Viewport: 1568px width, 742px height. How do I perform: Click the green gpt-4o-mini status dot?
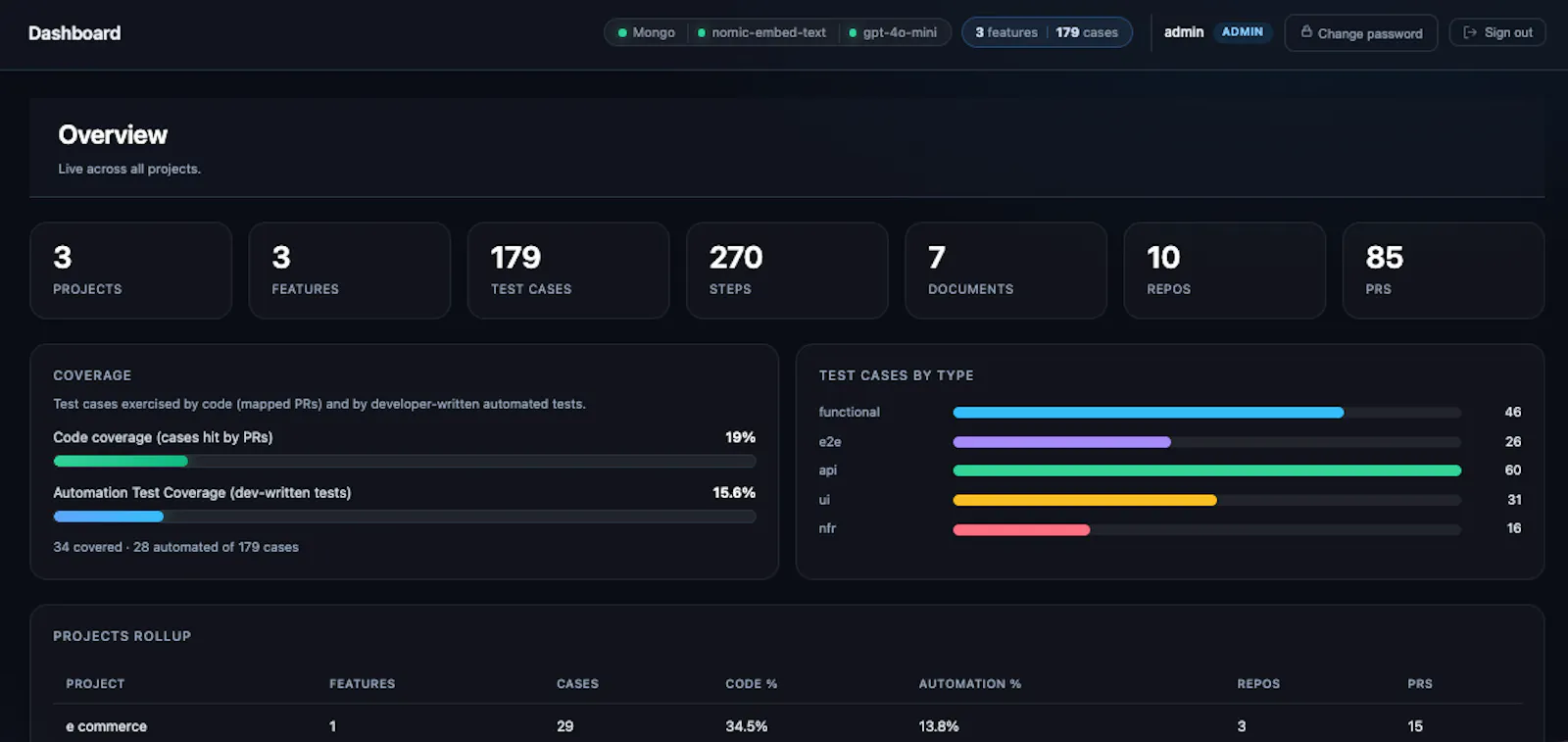click(x=853, y=32)
